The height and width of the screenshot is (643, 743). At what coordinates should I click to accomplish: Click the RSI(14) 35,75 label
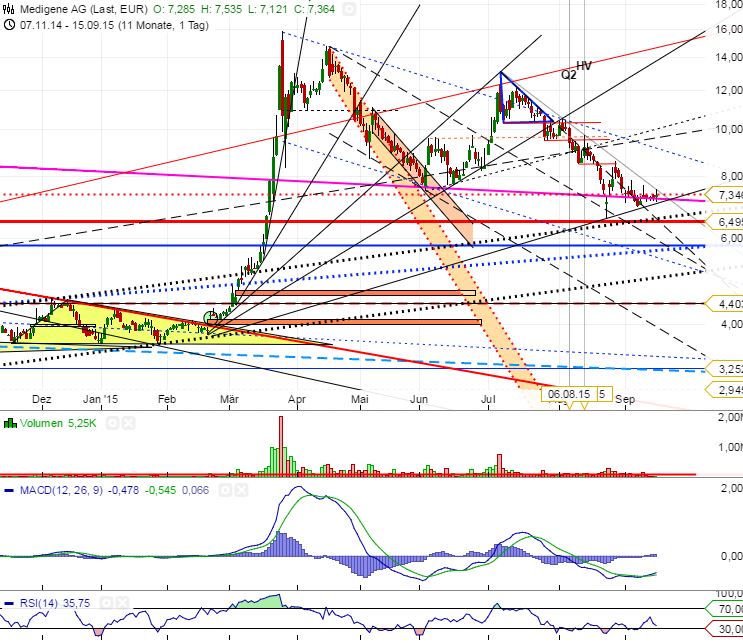(x=55, y=603)
